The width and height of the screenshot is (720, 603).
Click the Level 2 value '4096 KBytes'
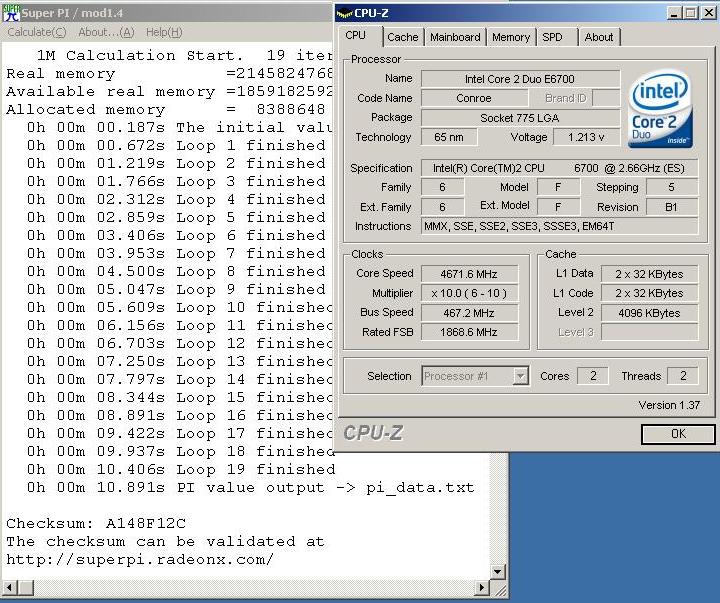click(649, 313)
